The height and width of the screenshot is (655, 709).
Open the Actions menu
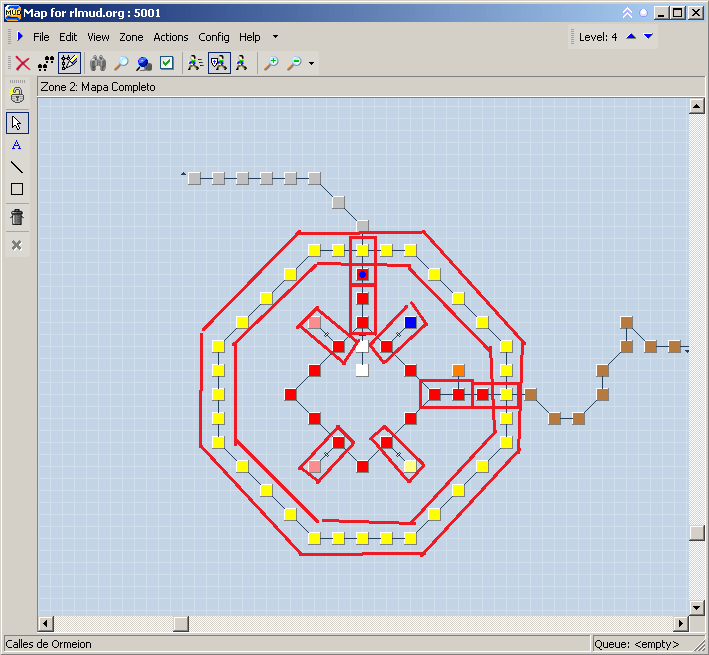[x=171, y=37]
